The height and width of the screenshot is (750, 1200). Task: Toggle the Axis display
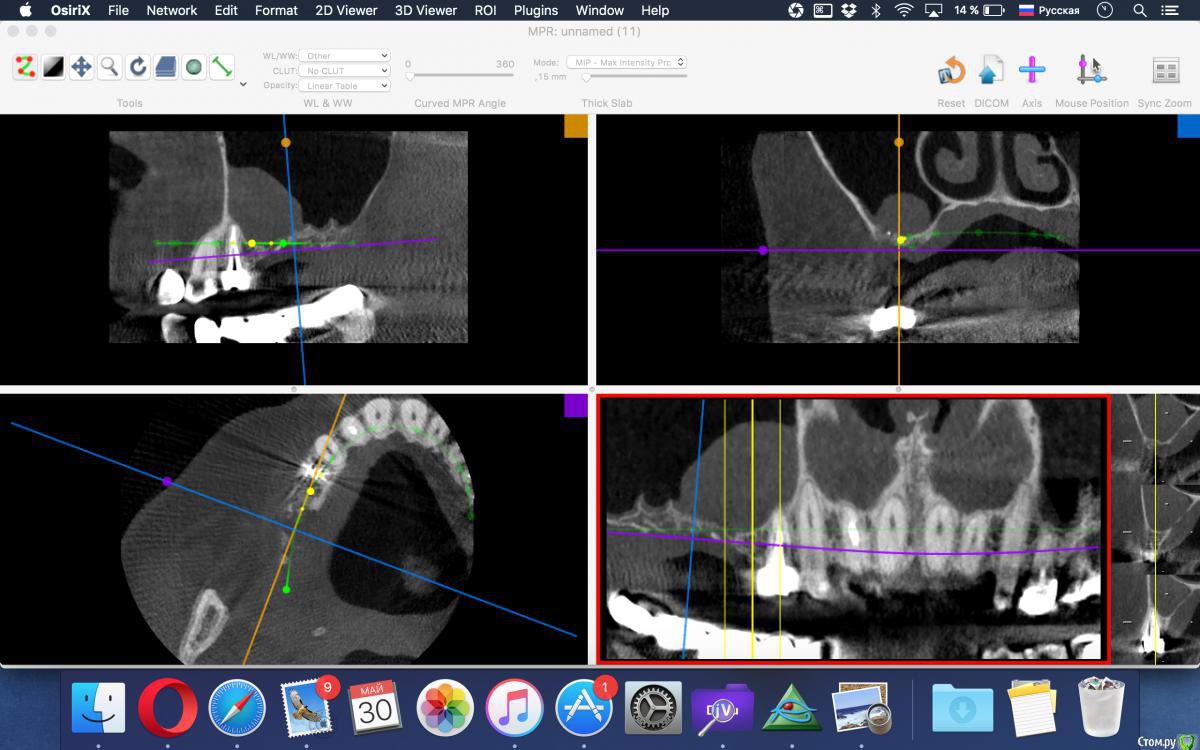pyautogui.click(x=1031, y=70)
